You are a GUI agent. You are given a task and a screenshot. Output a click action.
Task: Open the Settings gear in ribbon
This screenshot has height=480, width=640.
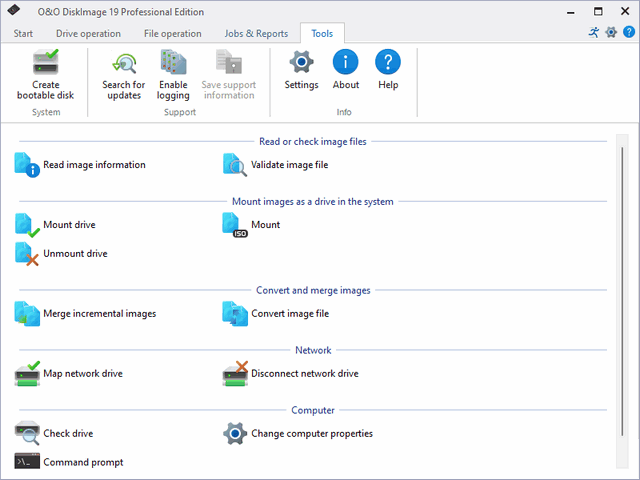tap(301, 64)
